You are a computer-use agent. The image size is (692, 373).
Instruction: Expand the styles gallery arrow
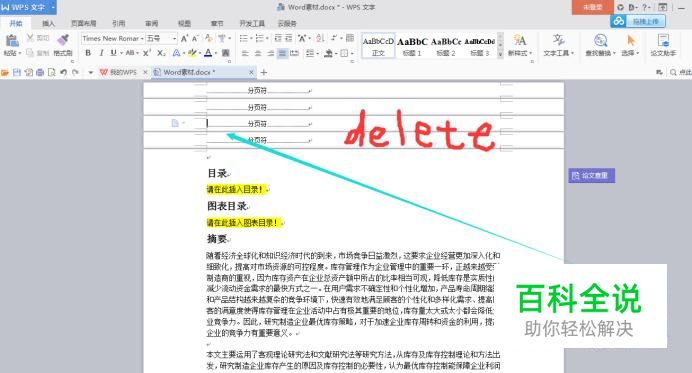tap(500, 55)
